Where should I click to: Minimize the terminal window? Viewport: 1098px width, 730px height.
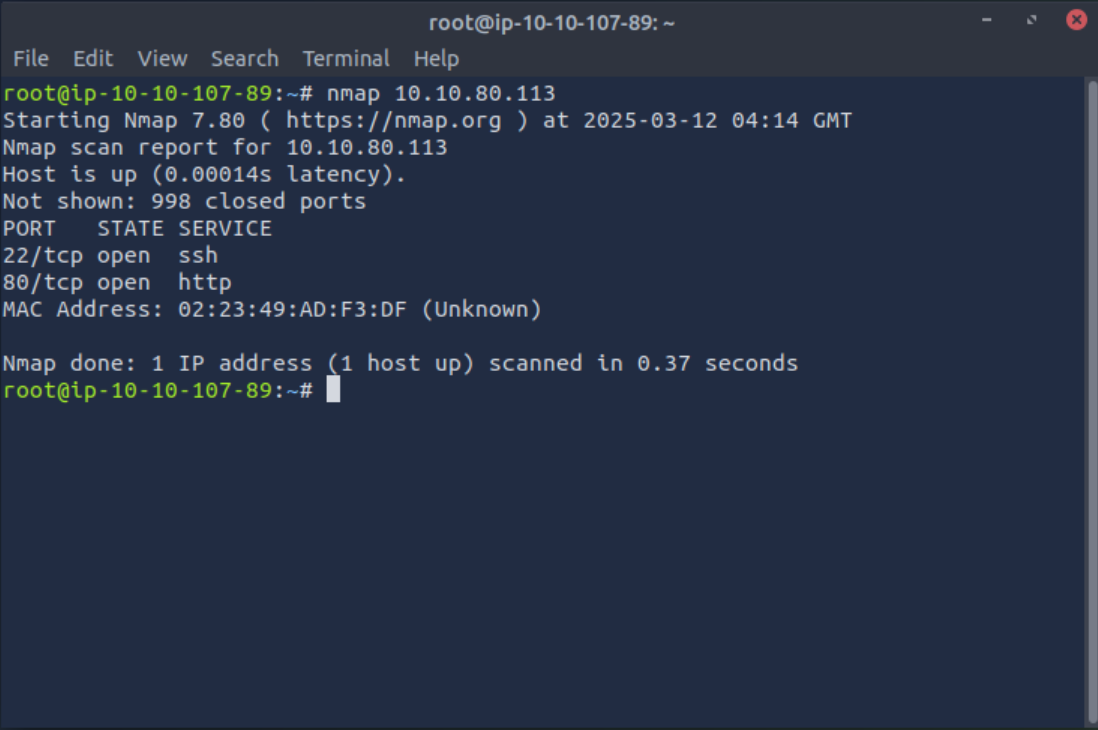987,20
